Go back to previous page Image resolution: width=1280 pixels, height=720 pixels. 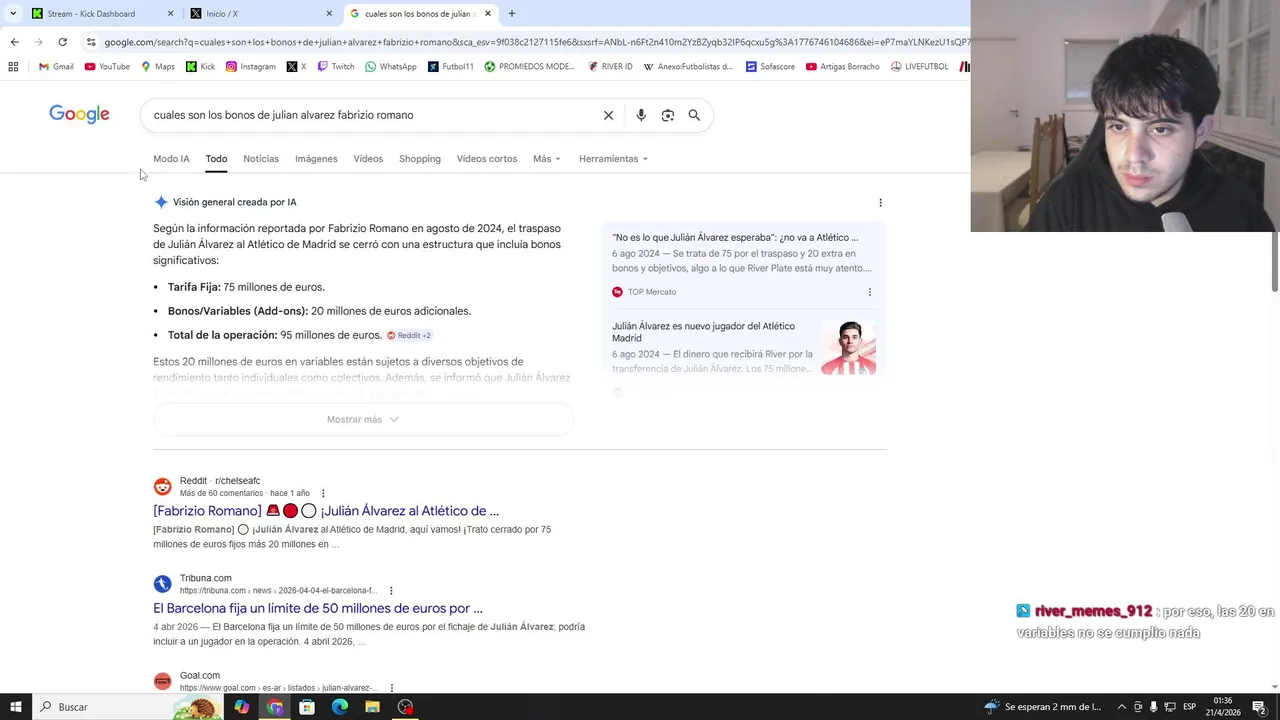(x=14, y=42)
